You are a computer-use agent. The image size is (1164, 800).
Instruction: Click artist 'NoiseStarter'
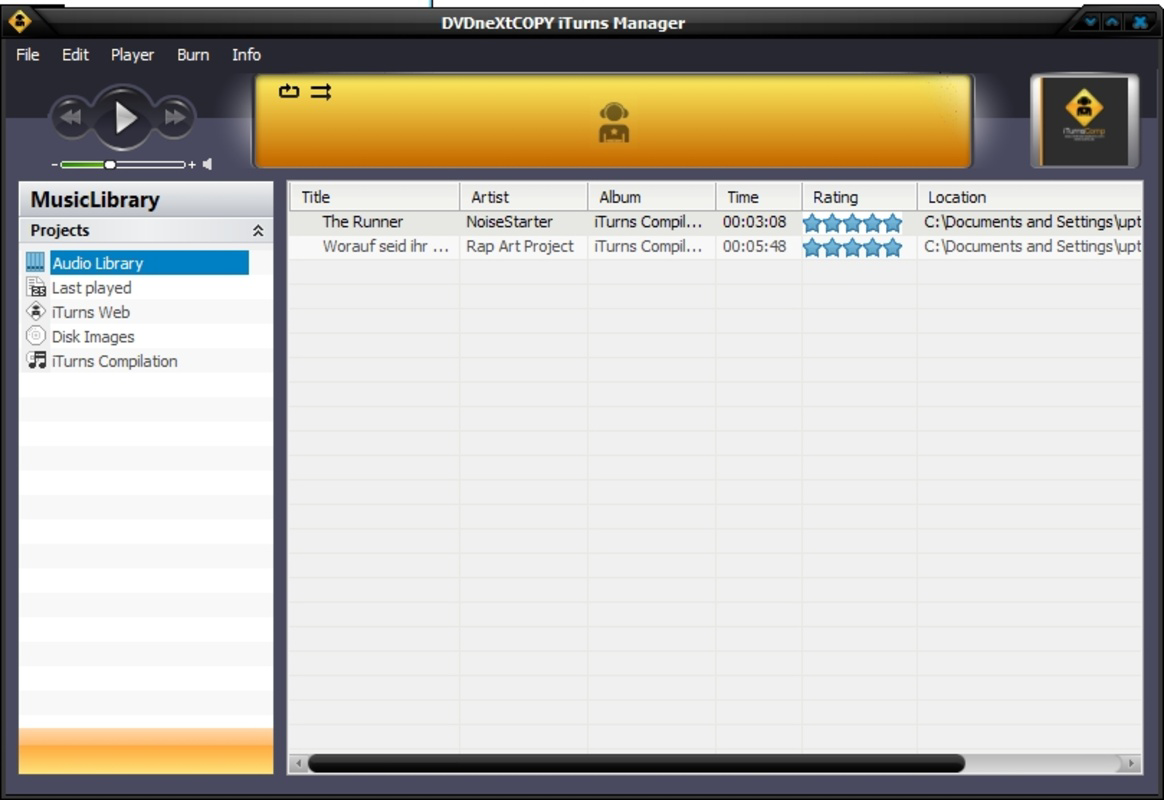click(509, 222)
